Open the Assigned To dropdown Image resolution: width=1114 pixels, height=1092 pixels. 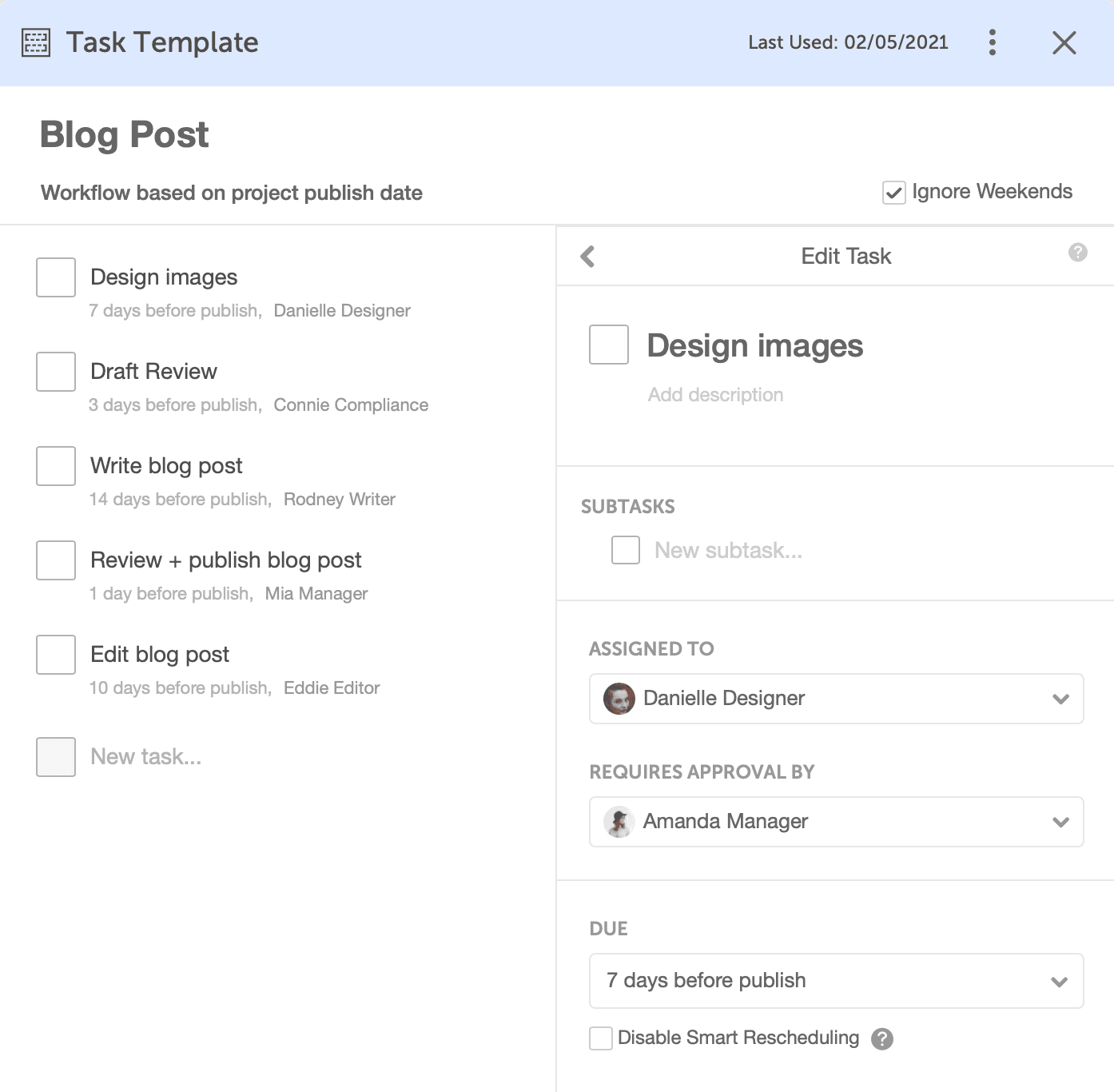[1060, 698]
